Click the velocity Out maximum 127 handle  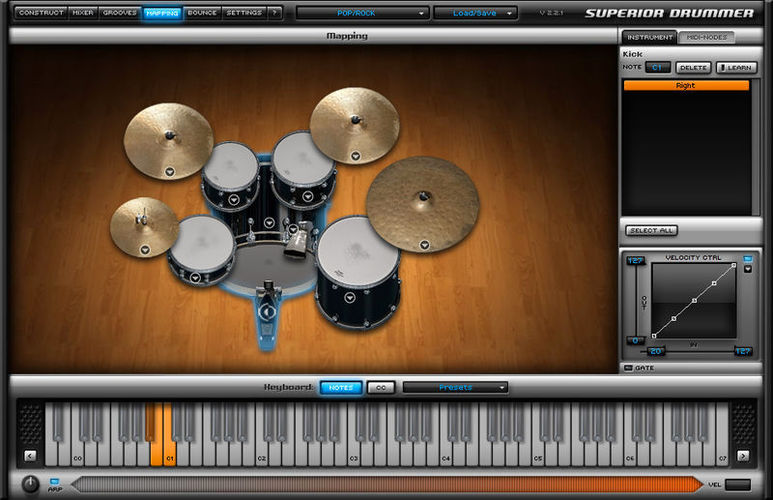pos(635,260)
